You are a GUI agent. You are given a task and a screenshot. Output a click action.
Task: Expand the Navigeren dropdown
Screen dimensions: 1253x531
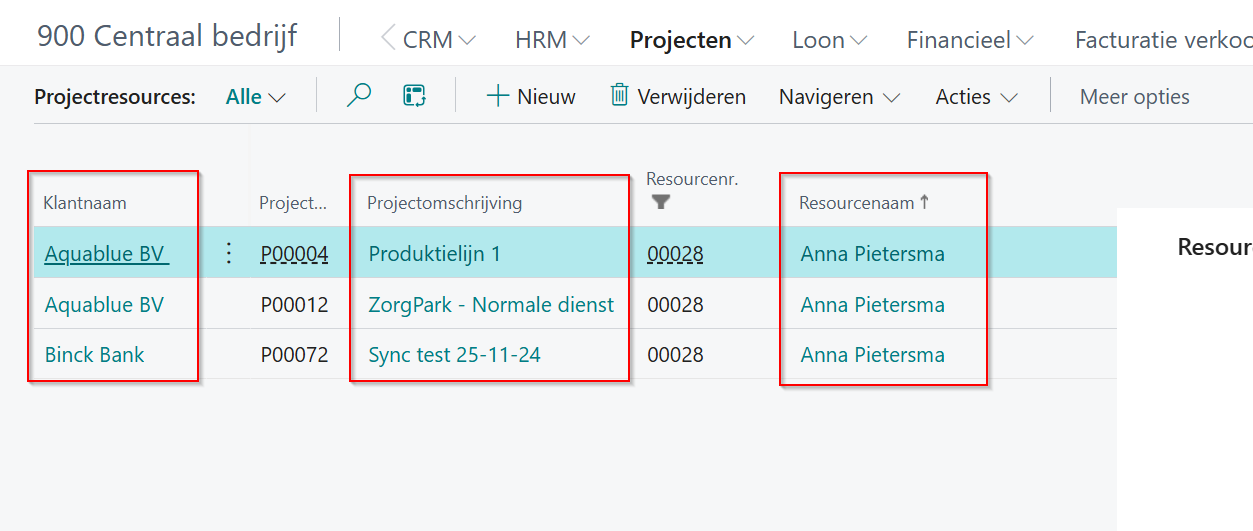[x=839, y=97]
